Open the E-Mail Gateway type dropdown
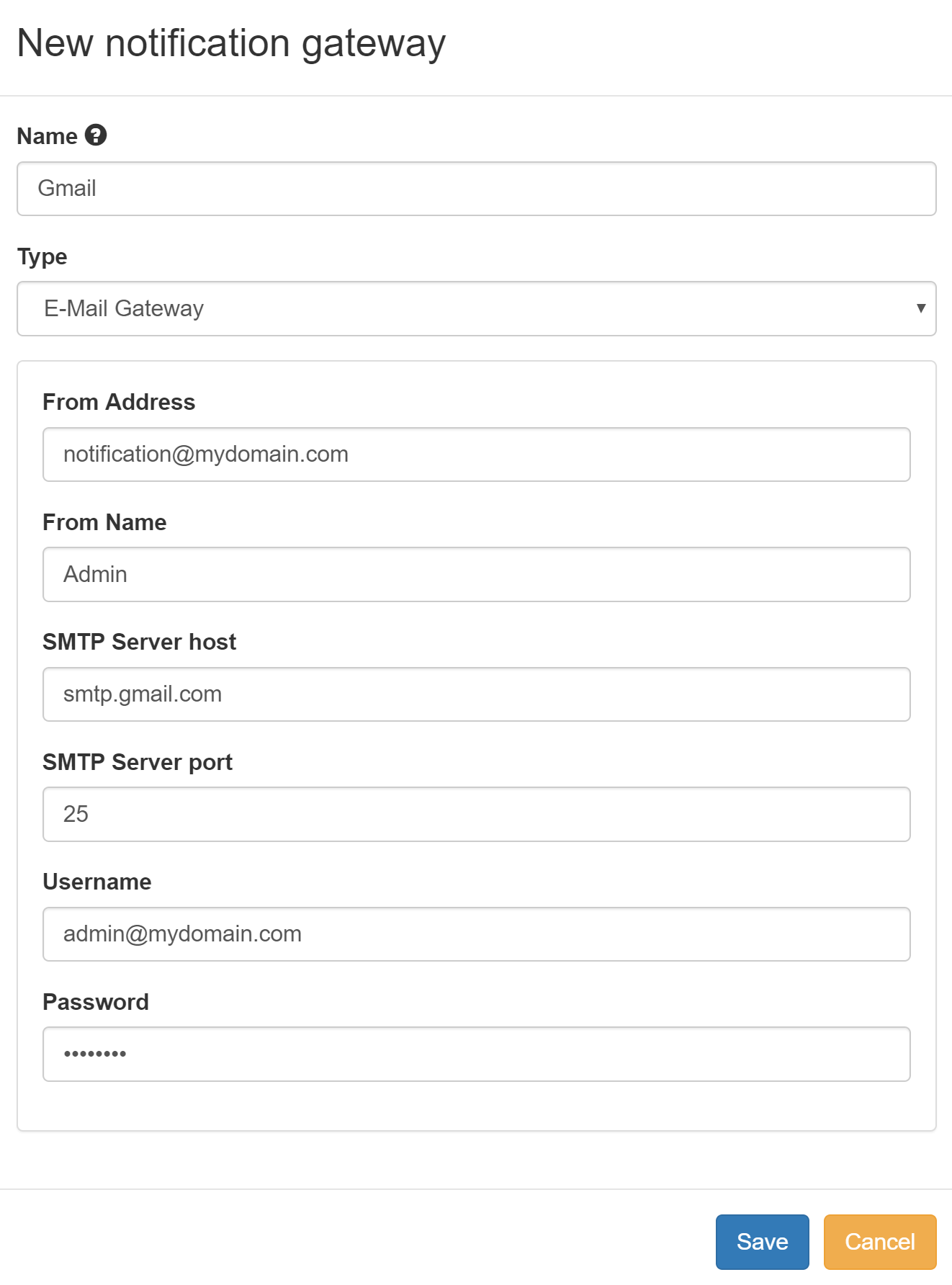952x1285 pixels. pos(476,308)
